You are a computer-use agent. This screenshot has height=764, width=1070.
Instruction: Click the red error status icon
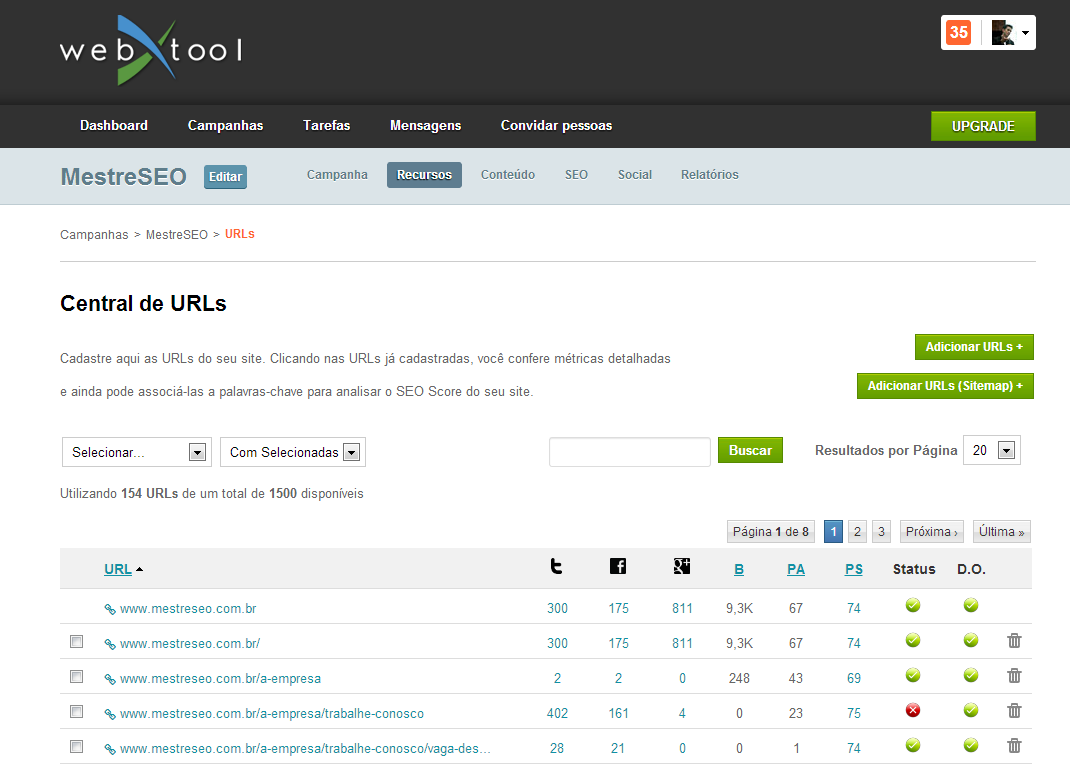[912, 711]
